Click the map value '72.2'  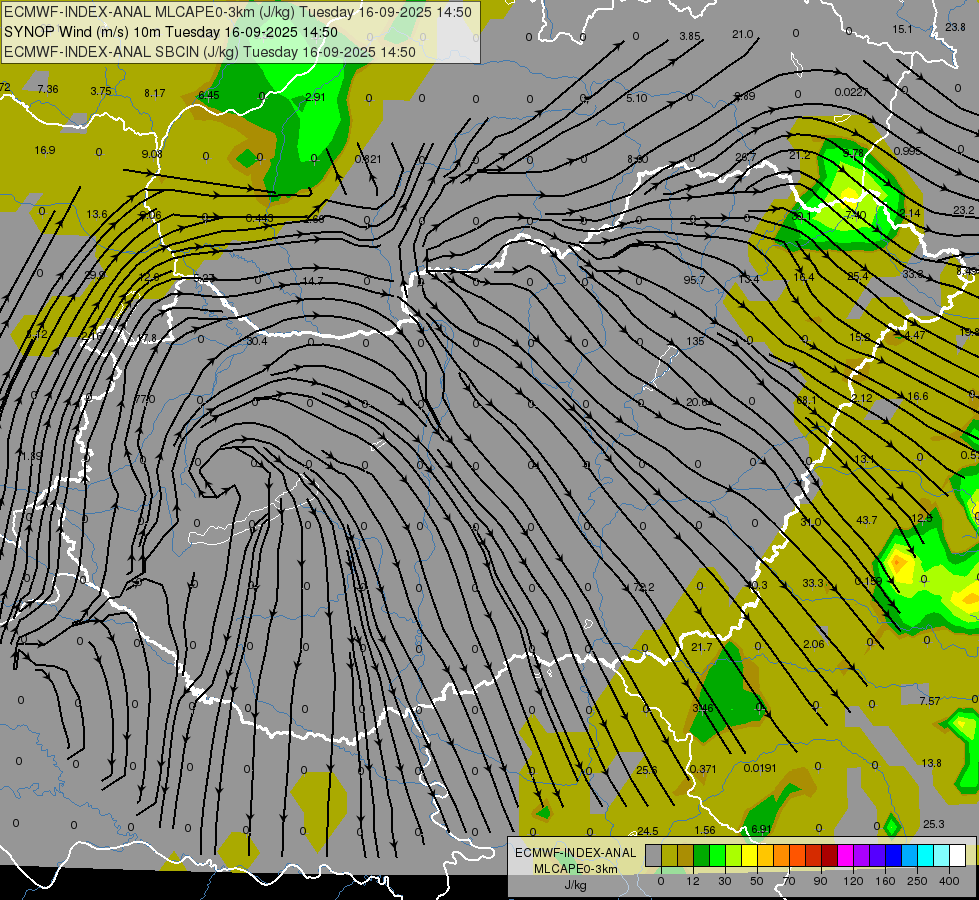click(644, 587)
